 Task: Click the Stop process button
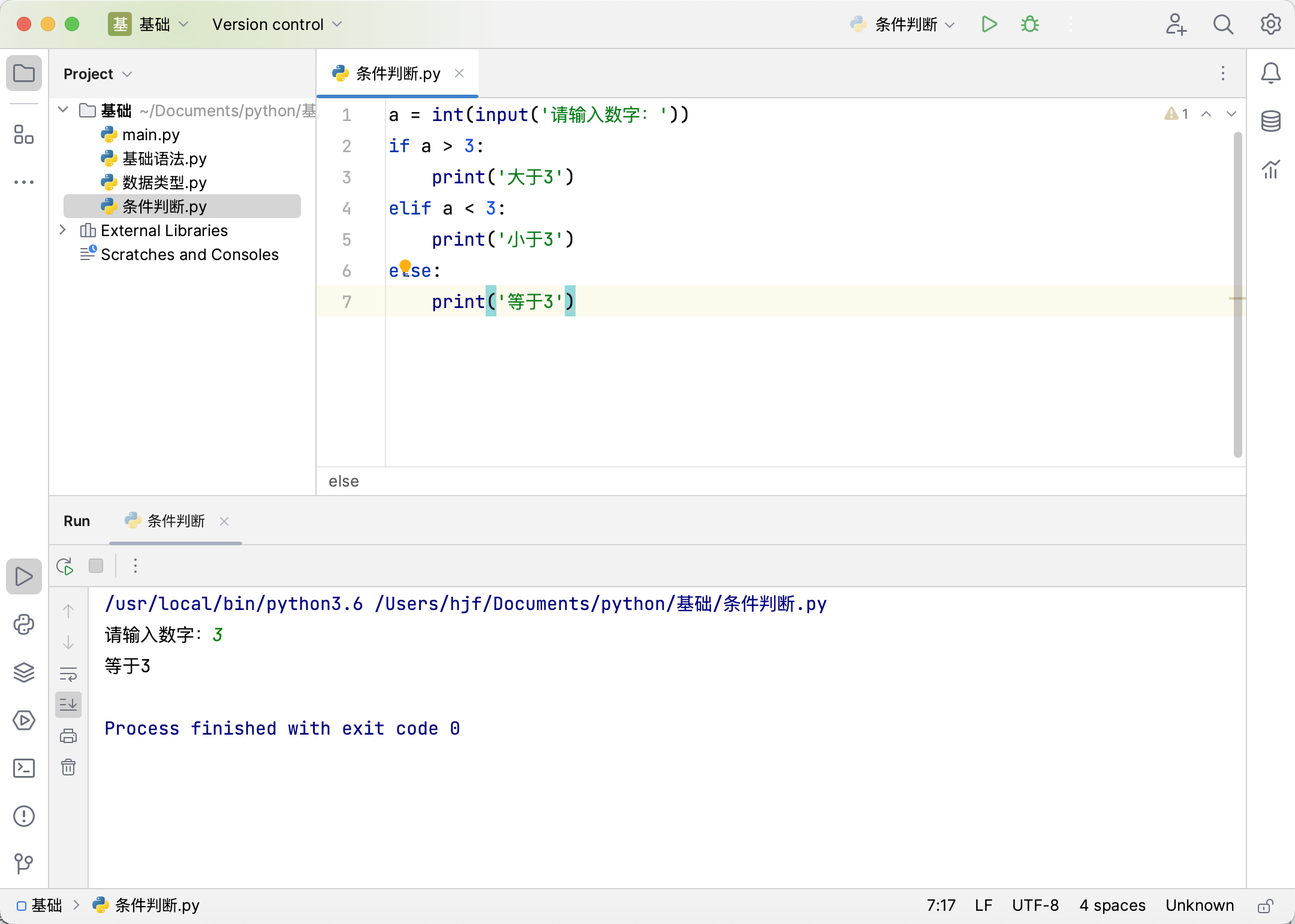pyautogui.click(x=96, y=566)
